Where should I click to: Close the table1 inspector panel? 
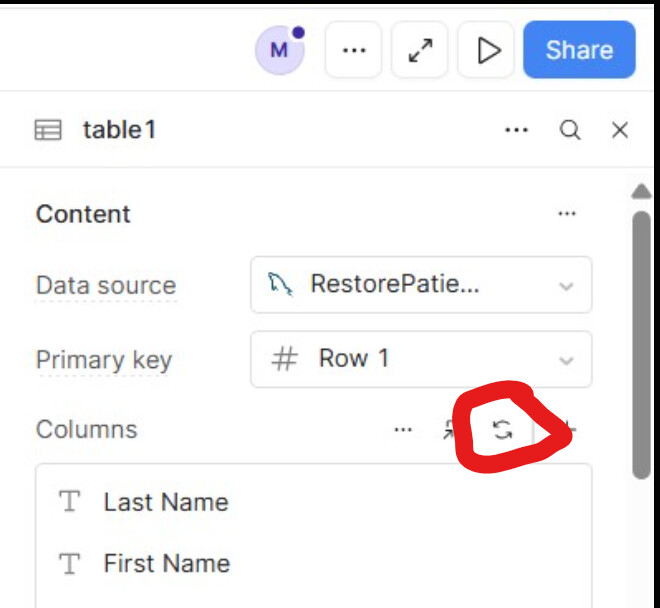coord(620,130)
